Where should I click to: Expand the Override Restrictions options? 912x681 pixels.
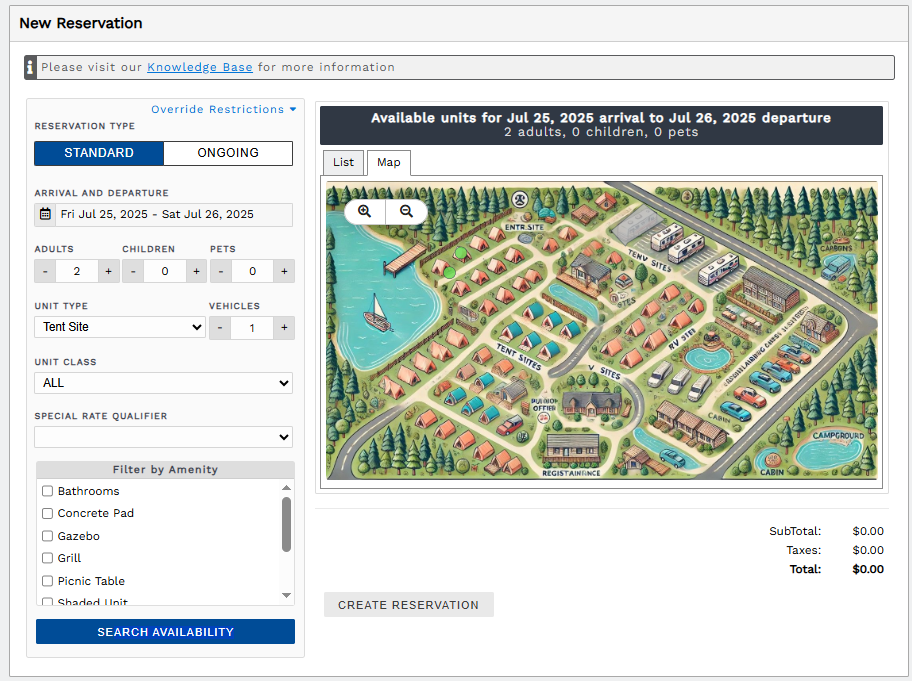tap(224, 109)
